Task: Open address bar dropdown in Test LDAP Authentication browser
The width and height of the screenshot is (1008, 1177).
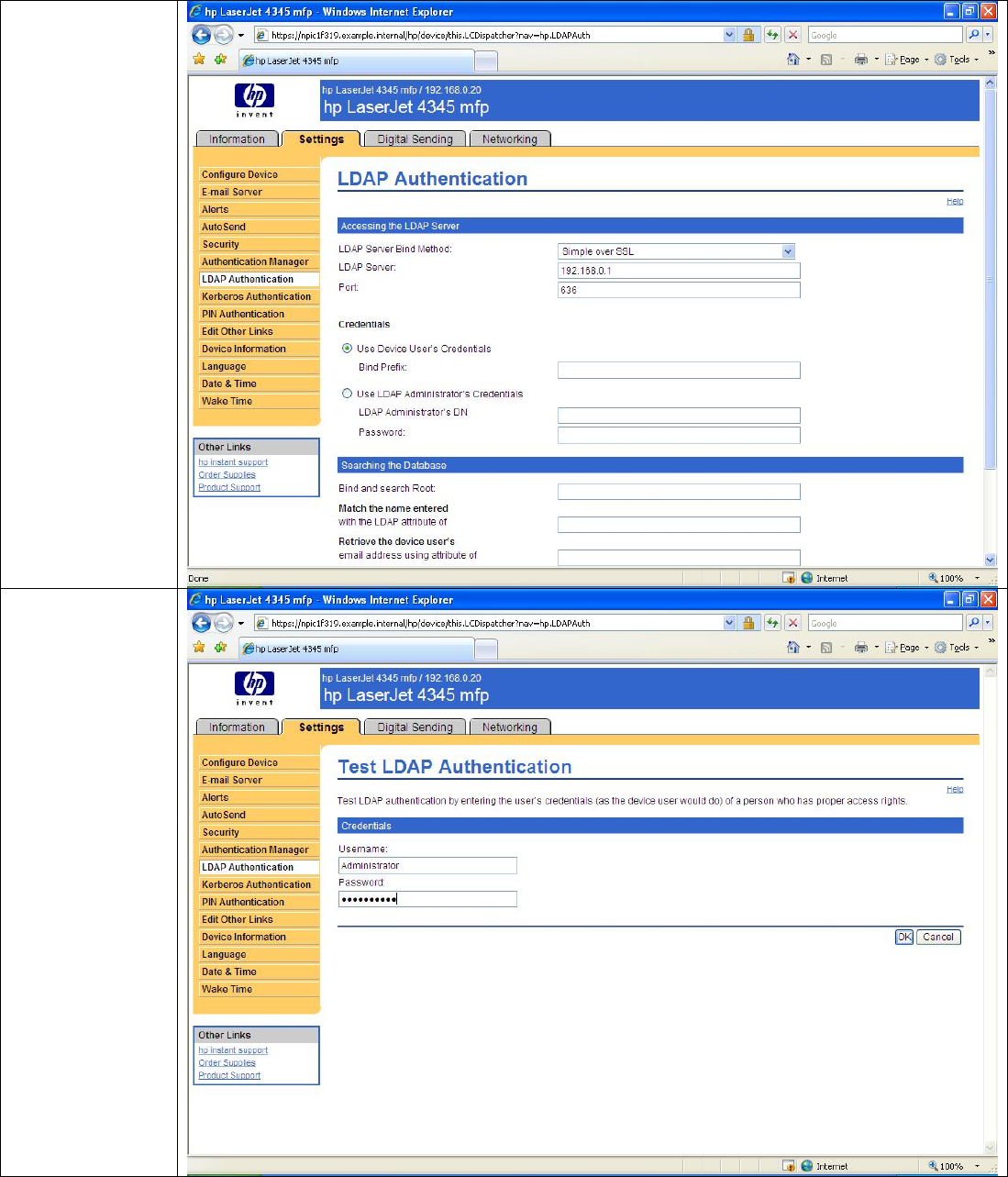Action: pyautogui.click(x=729, y=623)
